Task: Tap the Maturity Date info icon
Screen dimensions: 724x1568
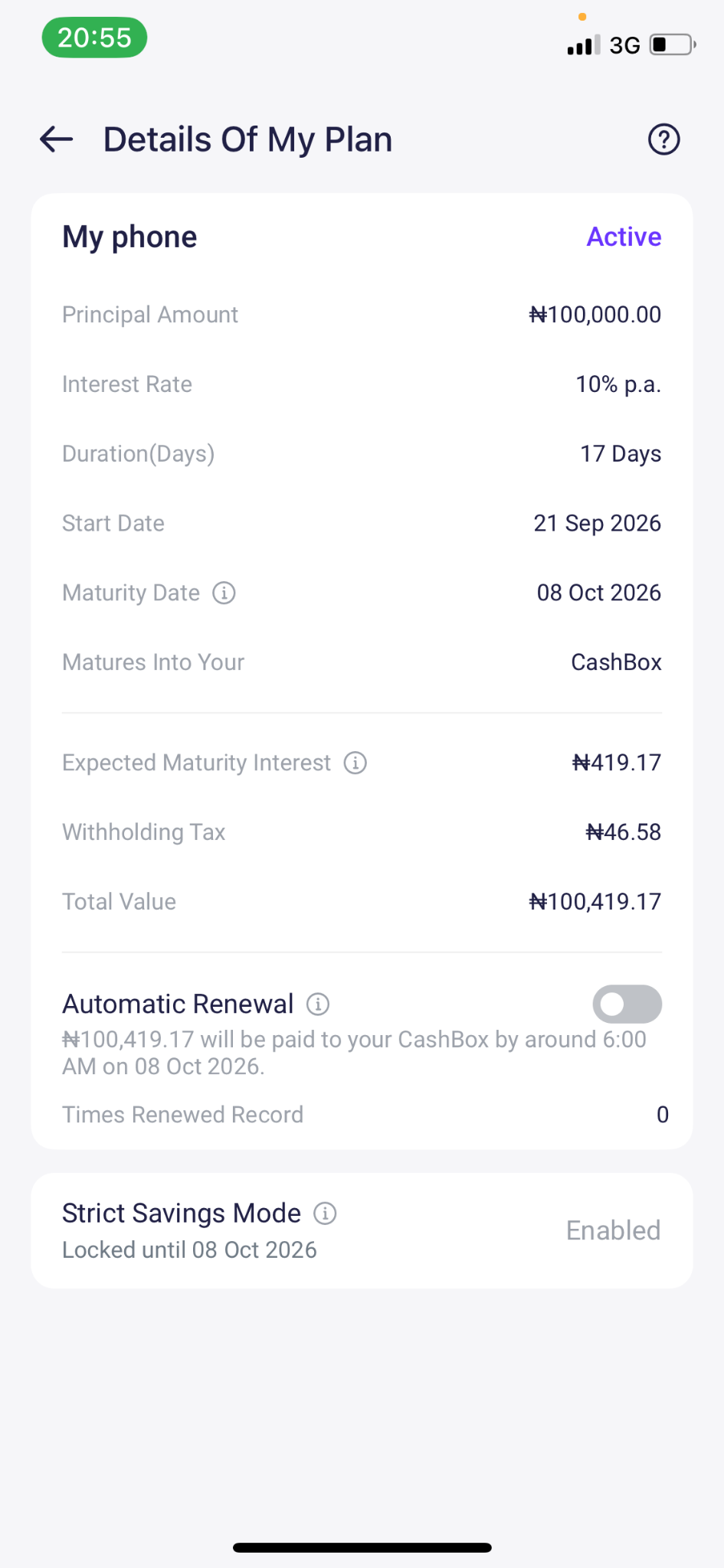Action: pyautogui.click(x=224, y=593)
